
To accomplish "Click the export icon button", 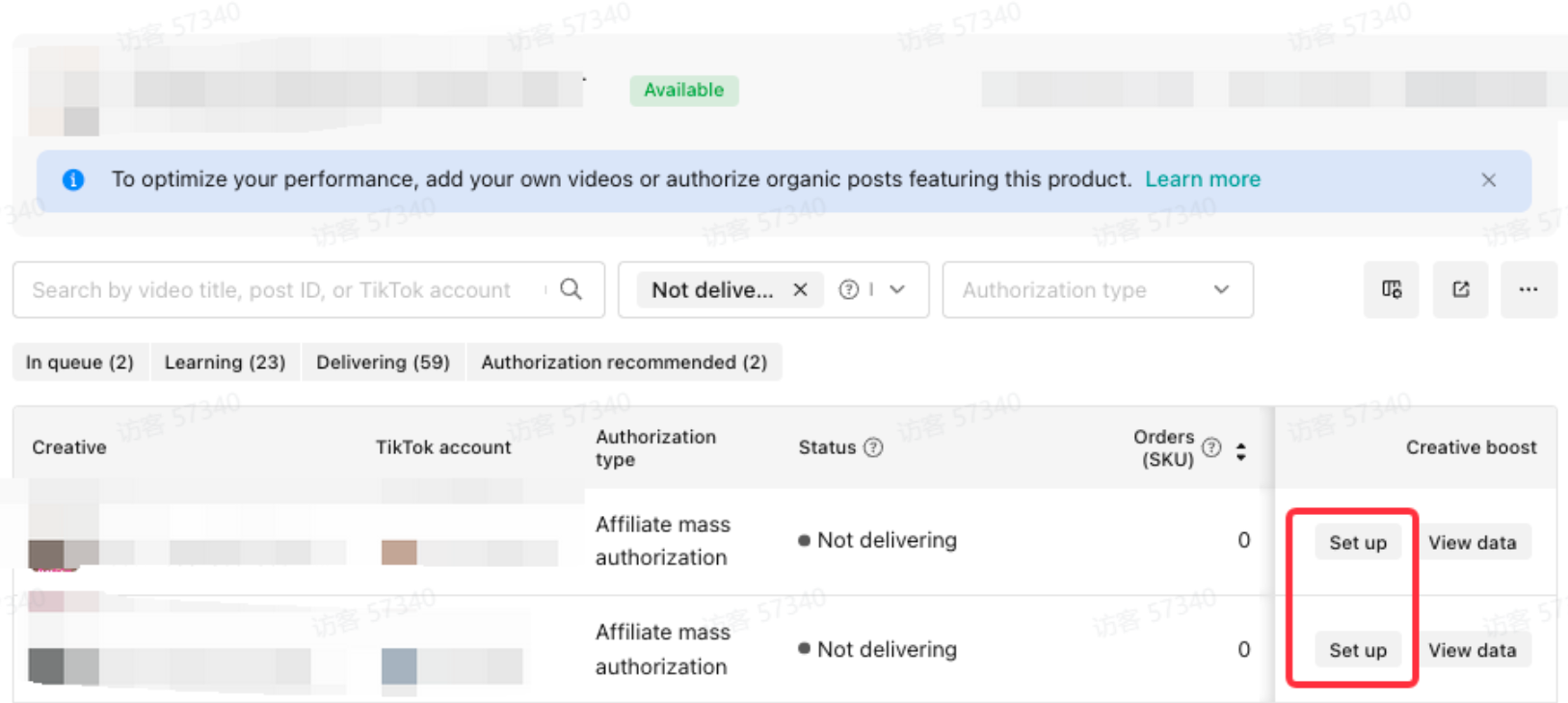I will (1460, 289).
